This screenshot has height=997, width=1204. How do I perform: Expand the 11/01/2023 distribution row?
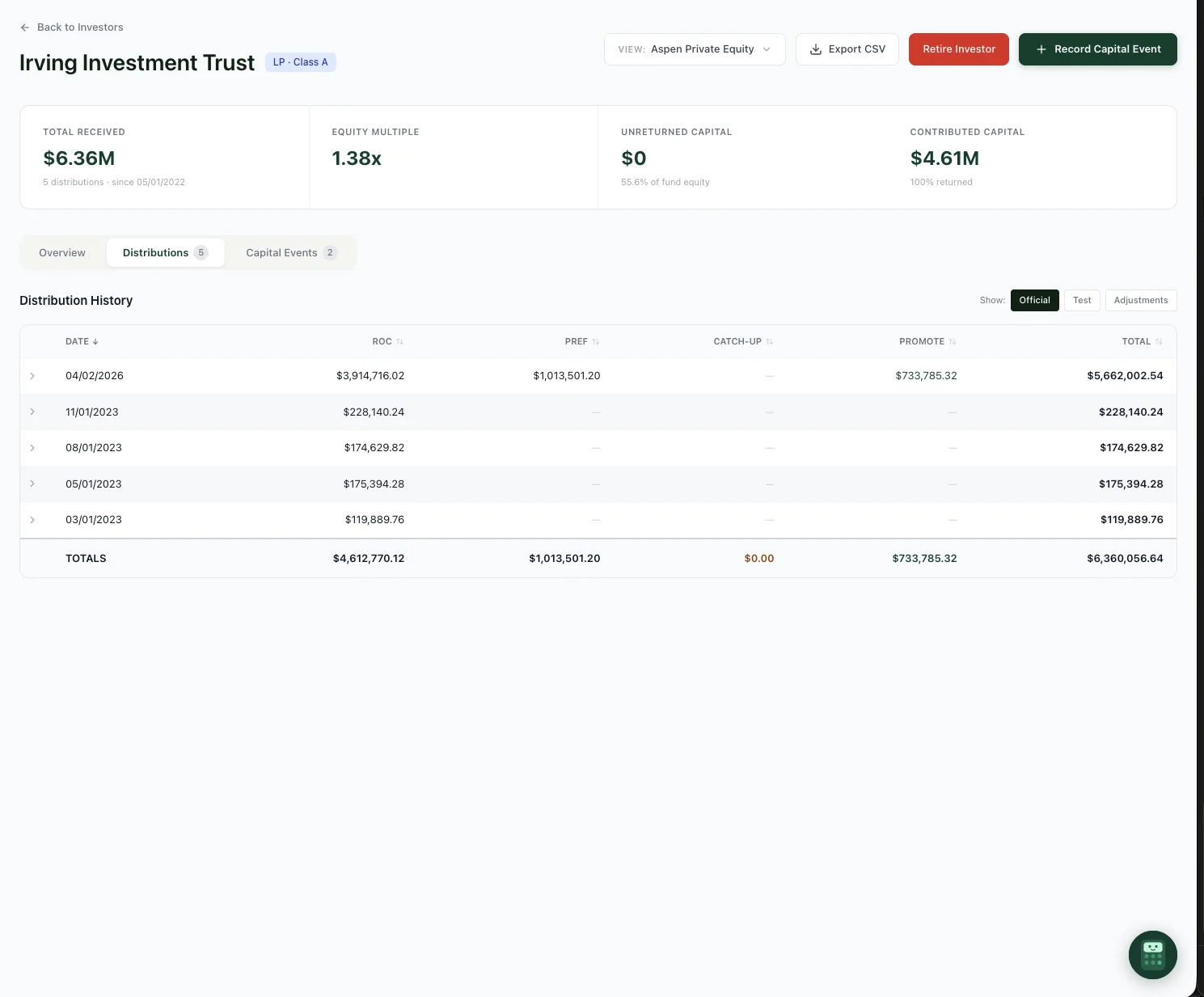32,412
